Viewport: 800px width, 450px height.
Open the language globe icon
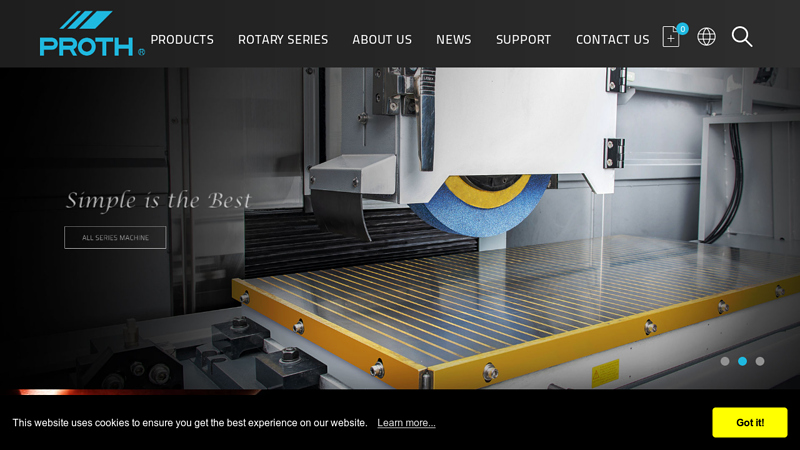707,37
